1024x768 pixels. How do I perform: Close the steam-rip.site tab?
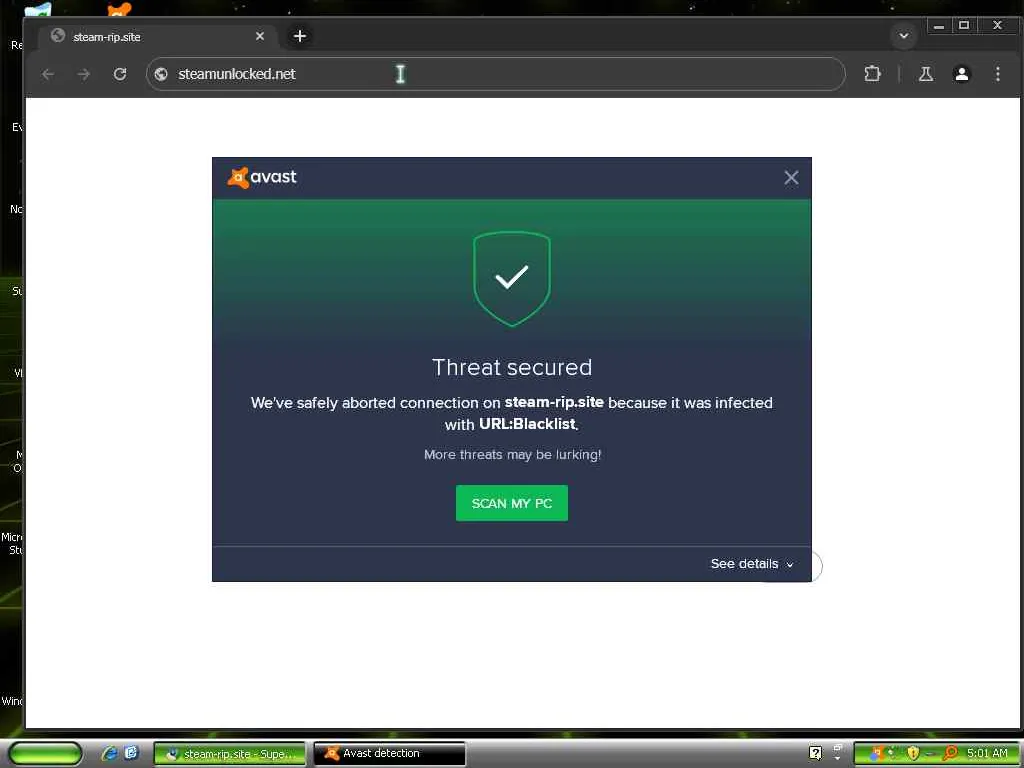[x=260, y=37]
